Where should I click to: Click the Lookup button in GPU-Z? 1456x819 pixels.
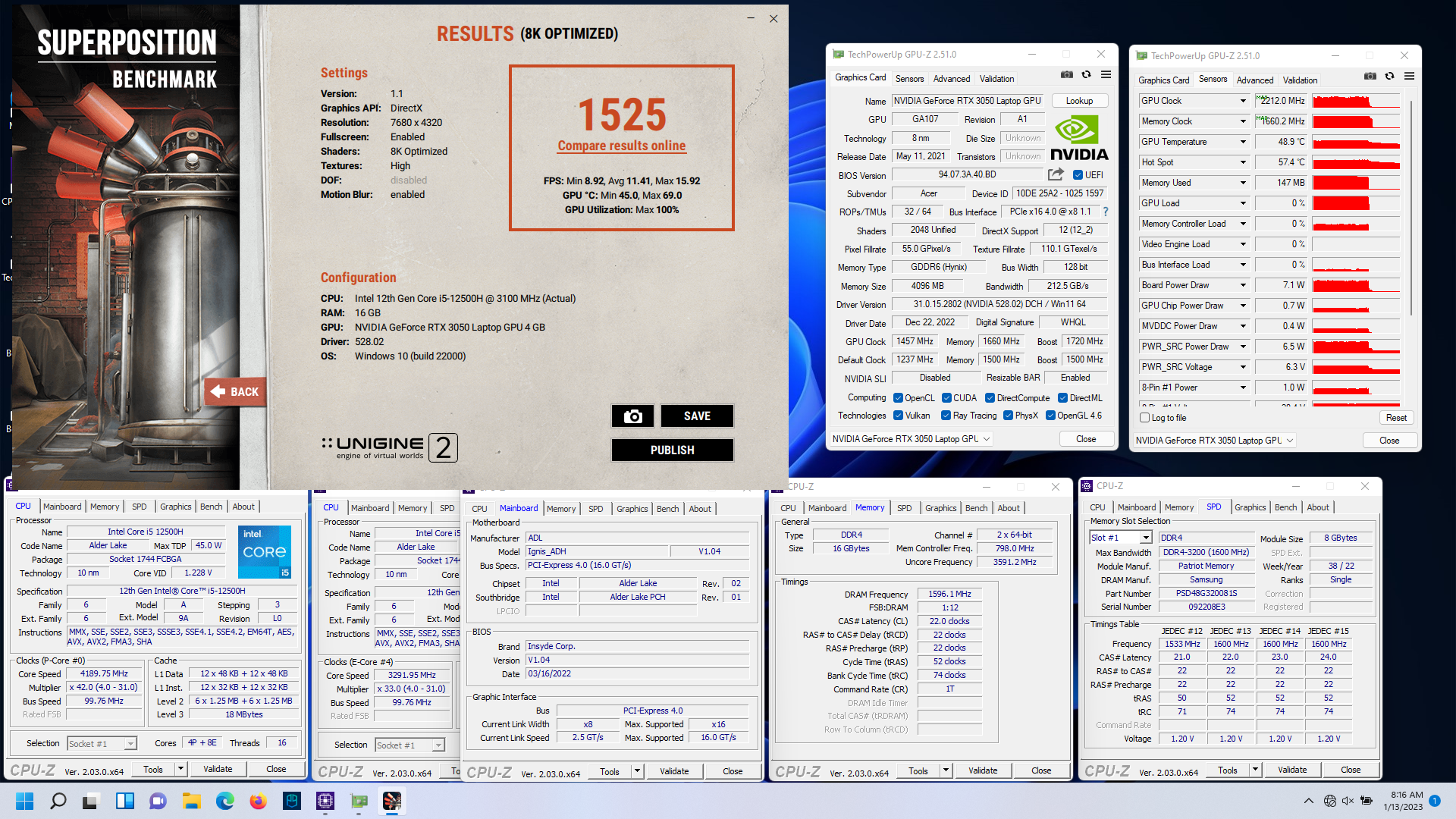click(1079, 101)
